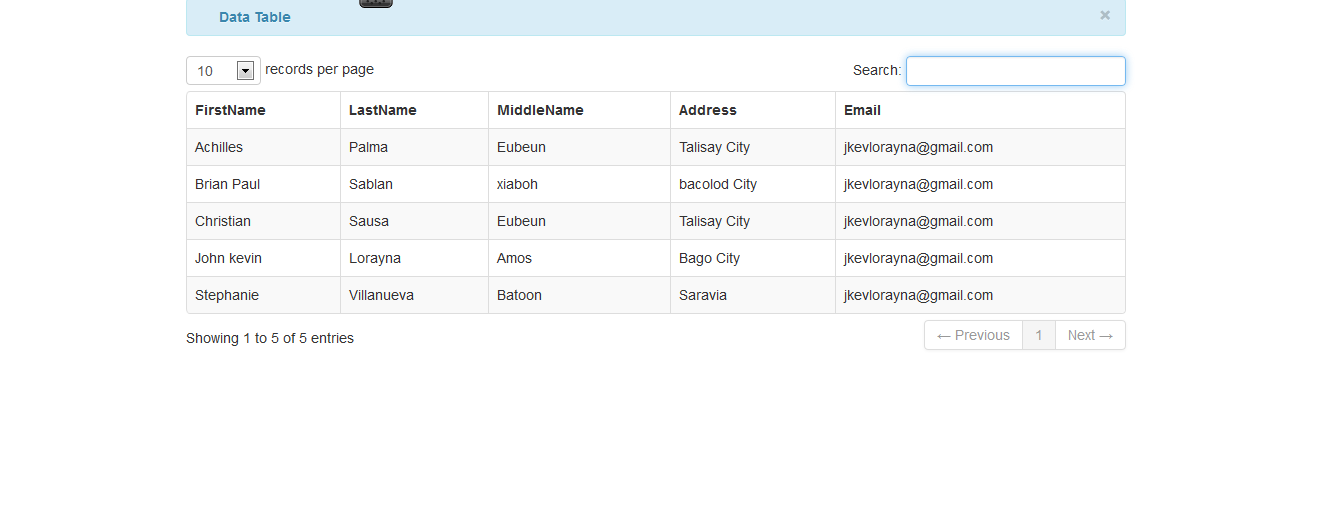Go to the Next page
The image size is (1339, 513).
click(1090, 335)
